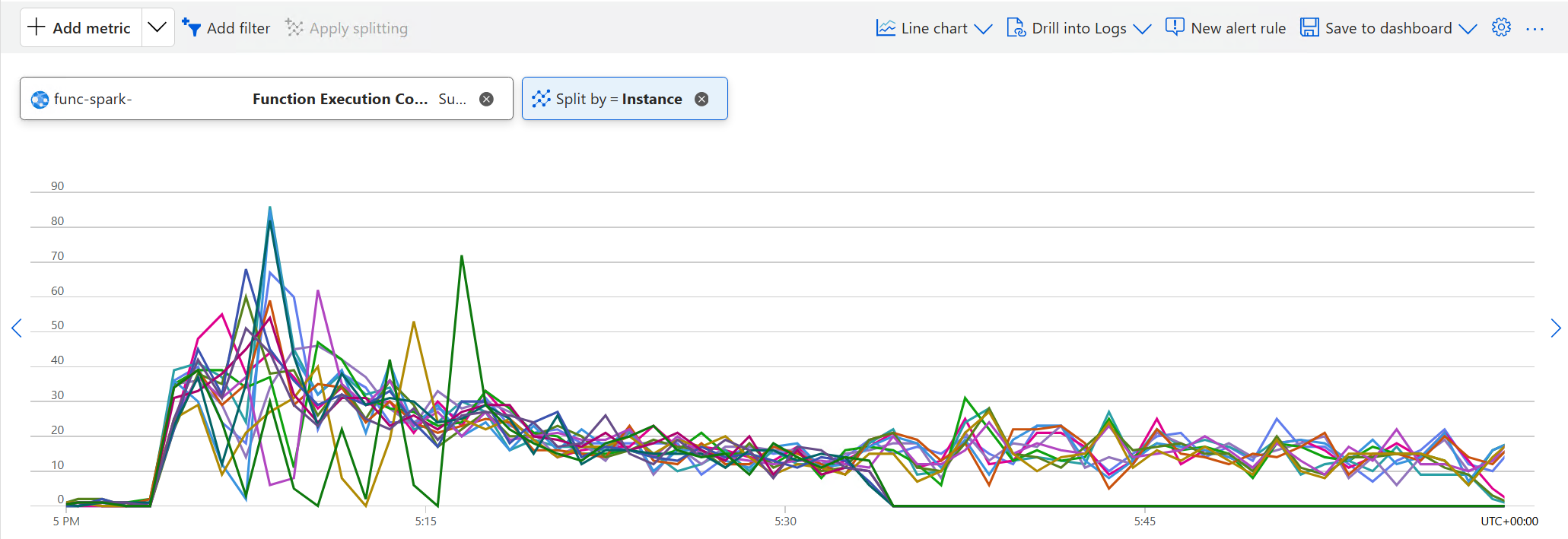Screen dimensions: 1568x539
Task: Open the chart settings gear icon
Action: click(1501, 27)
